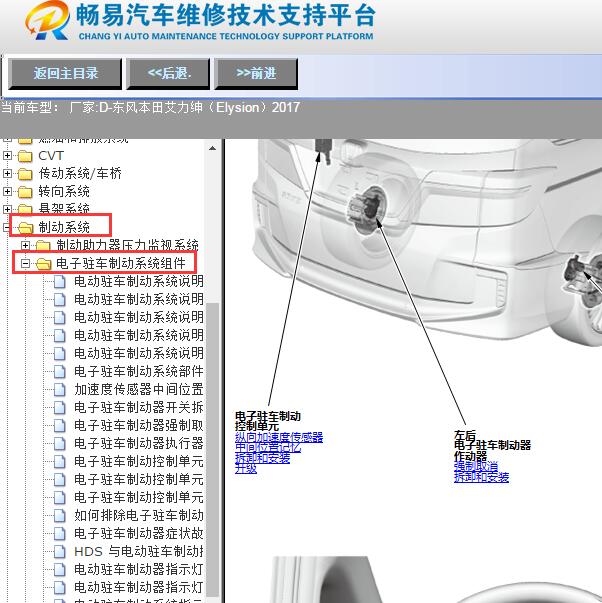
Task: Select the CVT tree label
Action: pyautogui.click(x=51, y=156)
